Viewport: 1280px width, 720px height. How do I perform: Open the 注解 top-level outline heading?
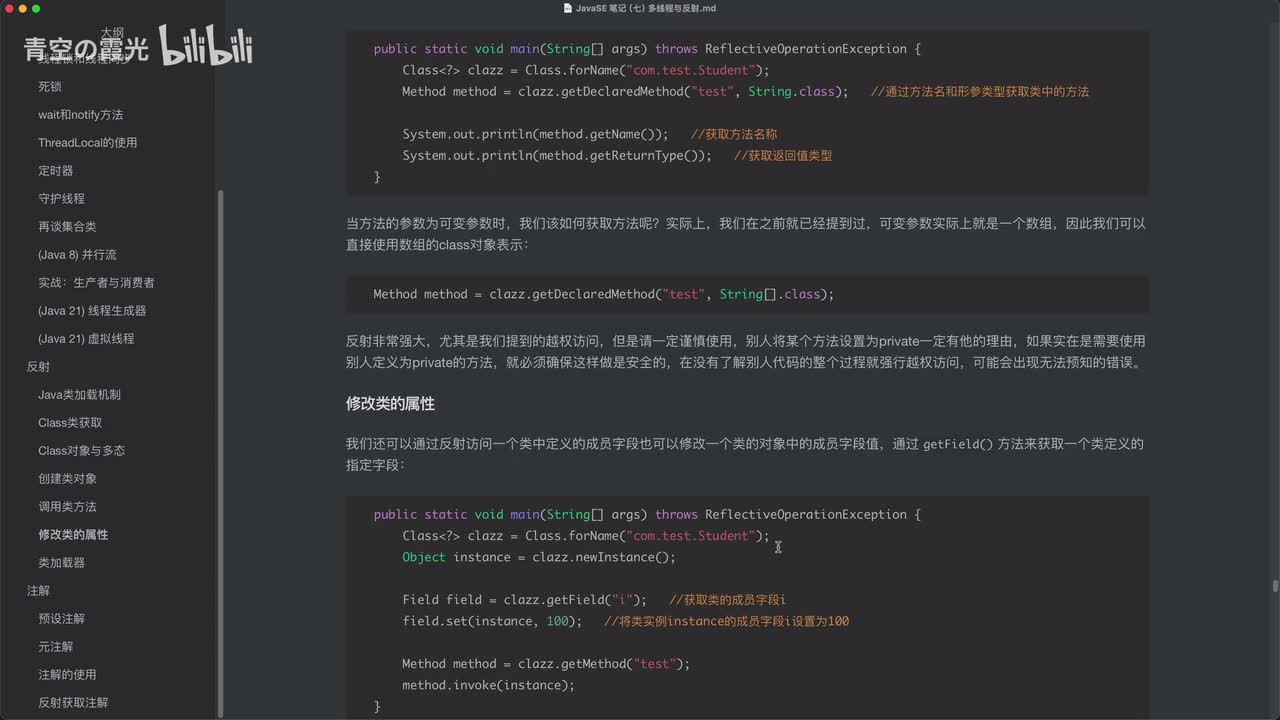pos(38,591)
